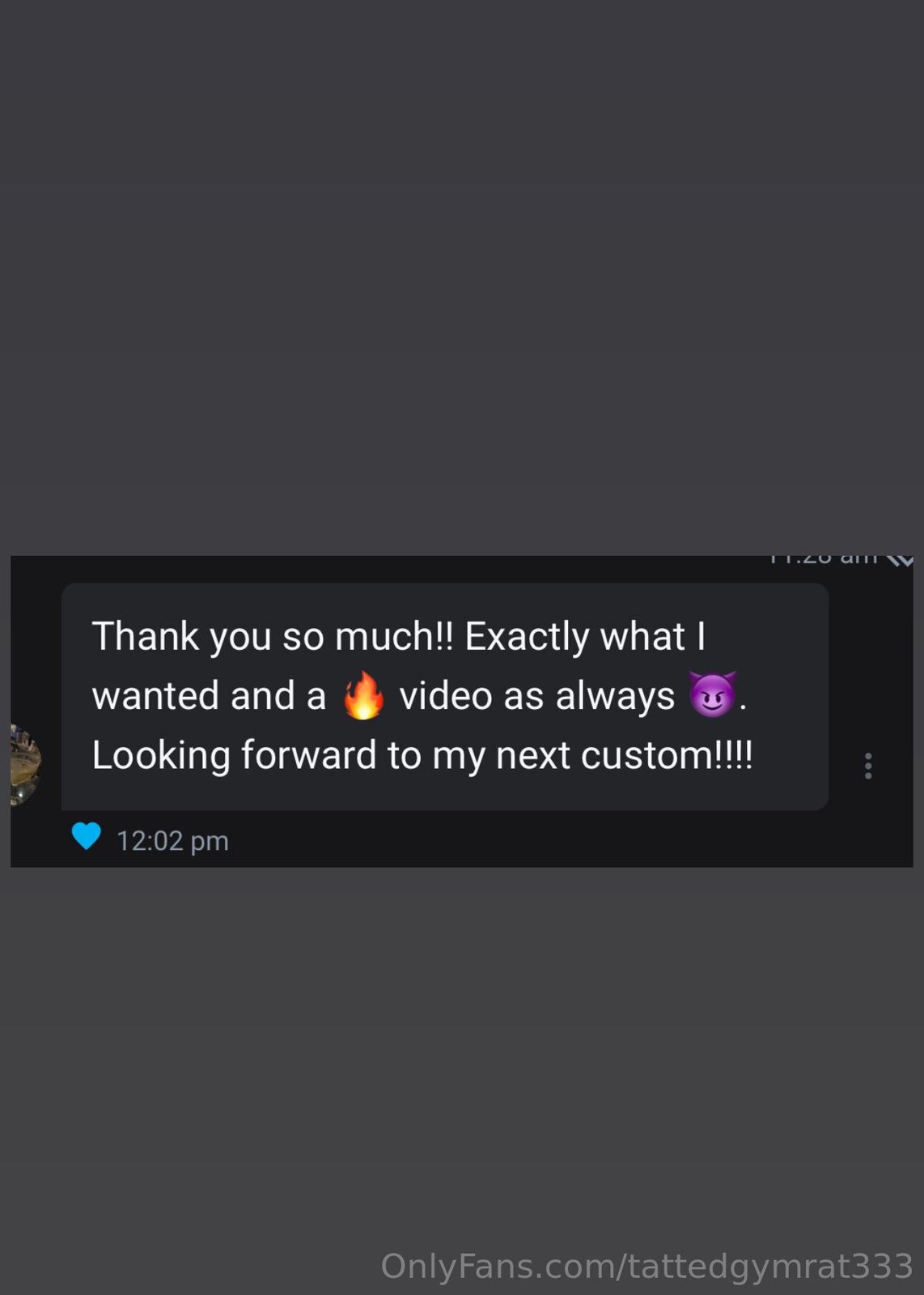
Task: Click the double-check read receipt icon
Action: pos(900,560)
